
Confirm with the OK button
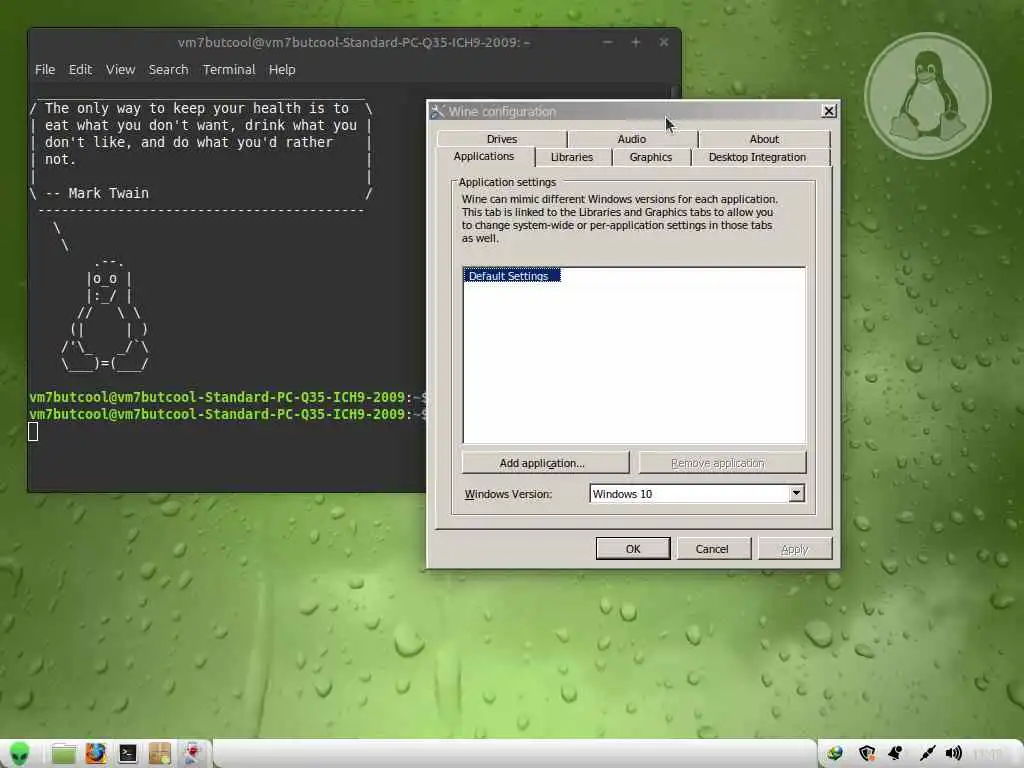(633, 549)
